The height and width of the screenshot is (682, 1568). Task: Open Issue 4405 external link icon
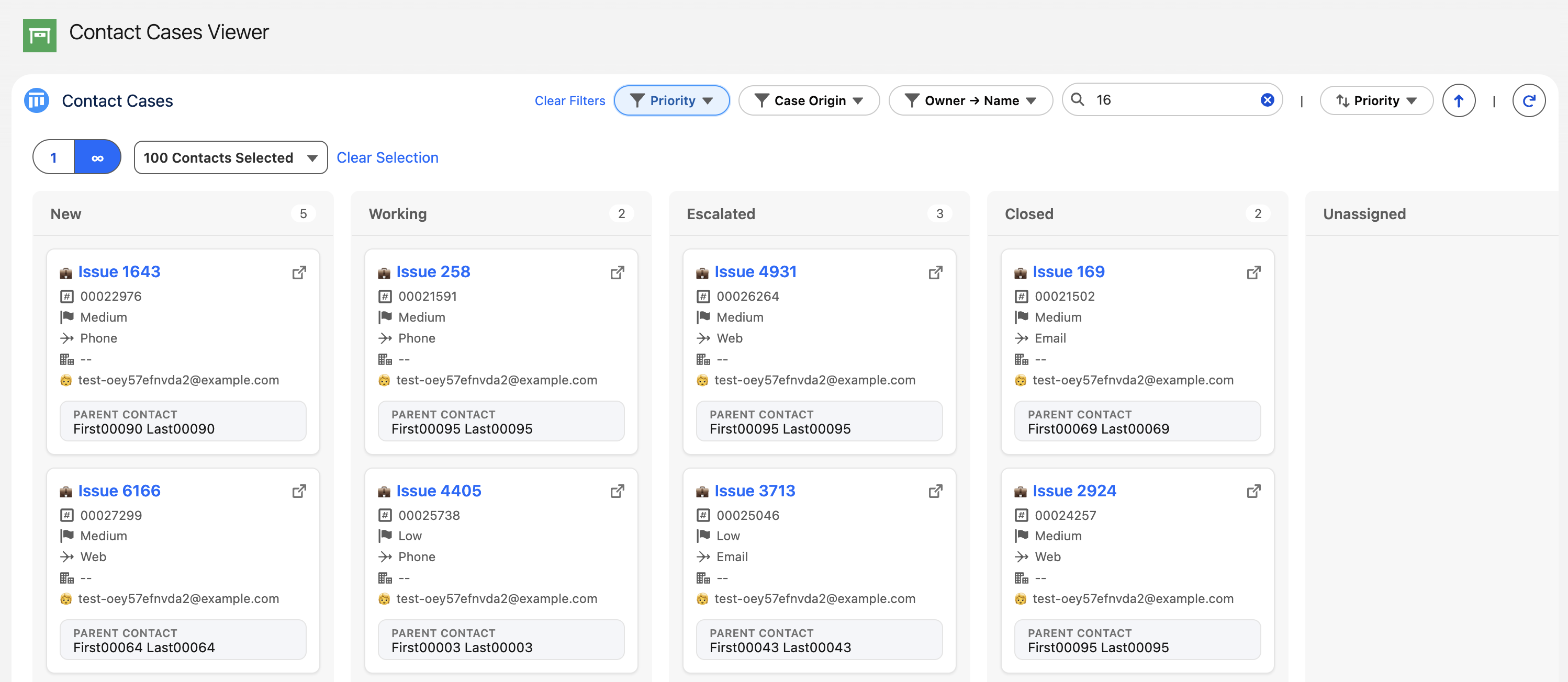coord(617,491)
